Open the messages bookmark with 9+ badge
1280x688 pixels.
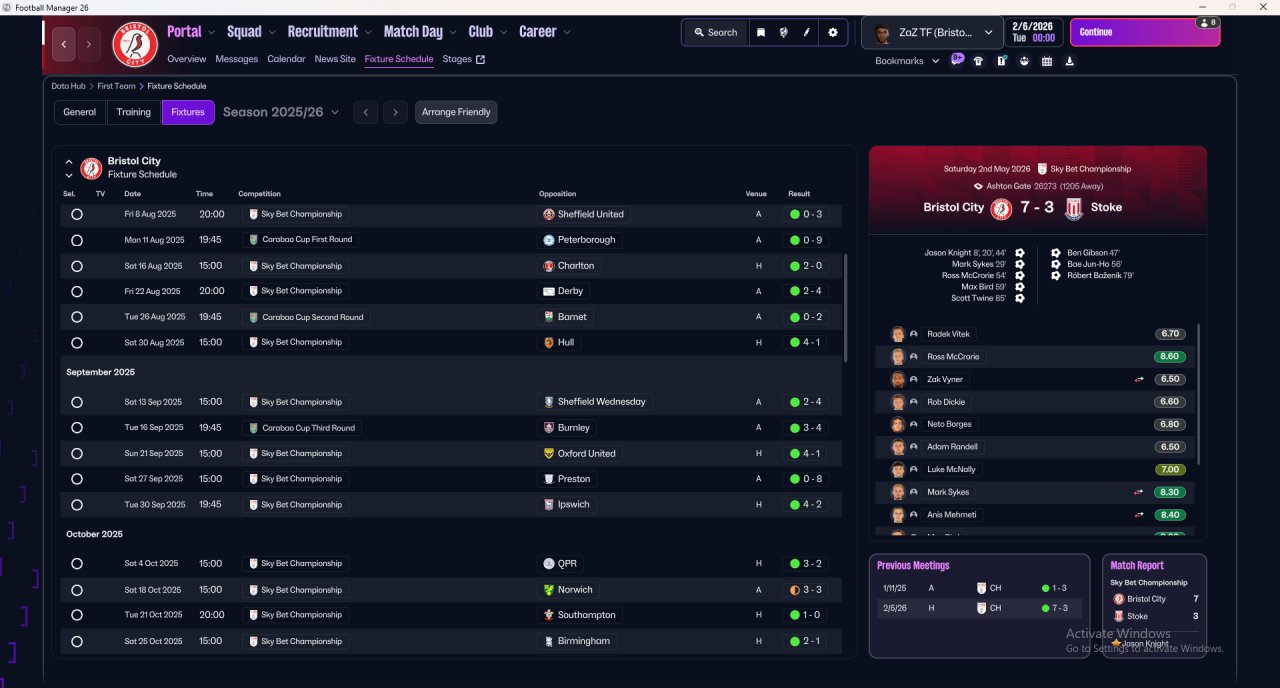click(957, 60)
